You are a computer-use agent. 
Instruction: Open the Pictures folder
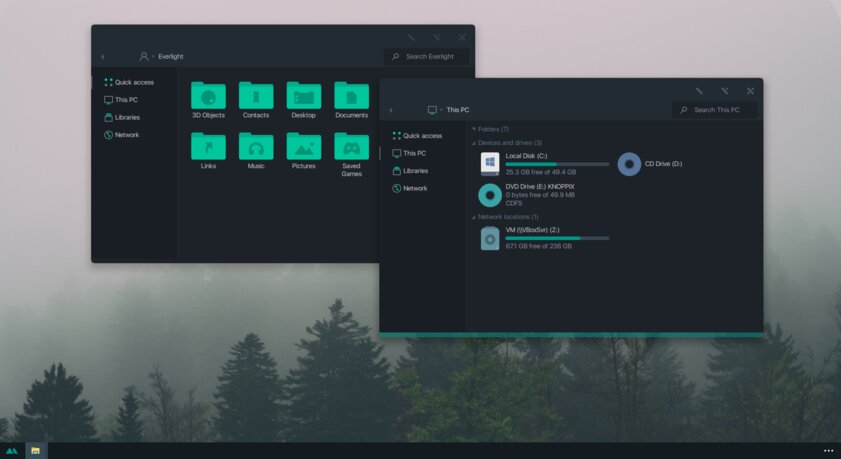(304, 148)
